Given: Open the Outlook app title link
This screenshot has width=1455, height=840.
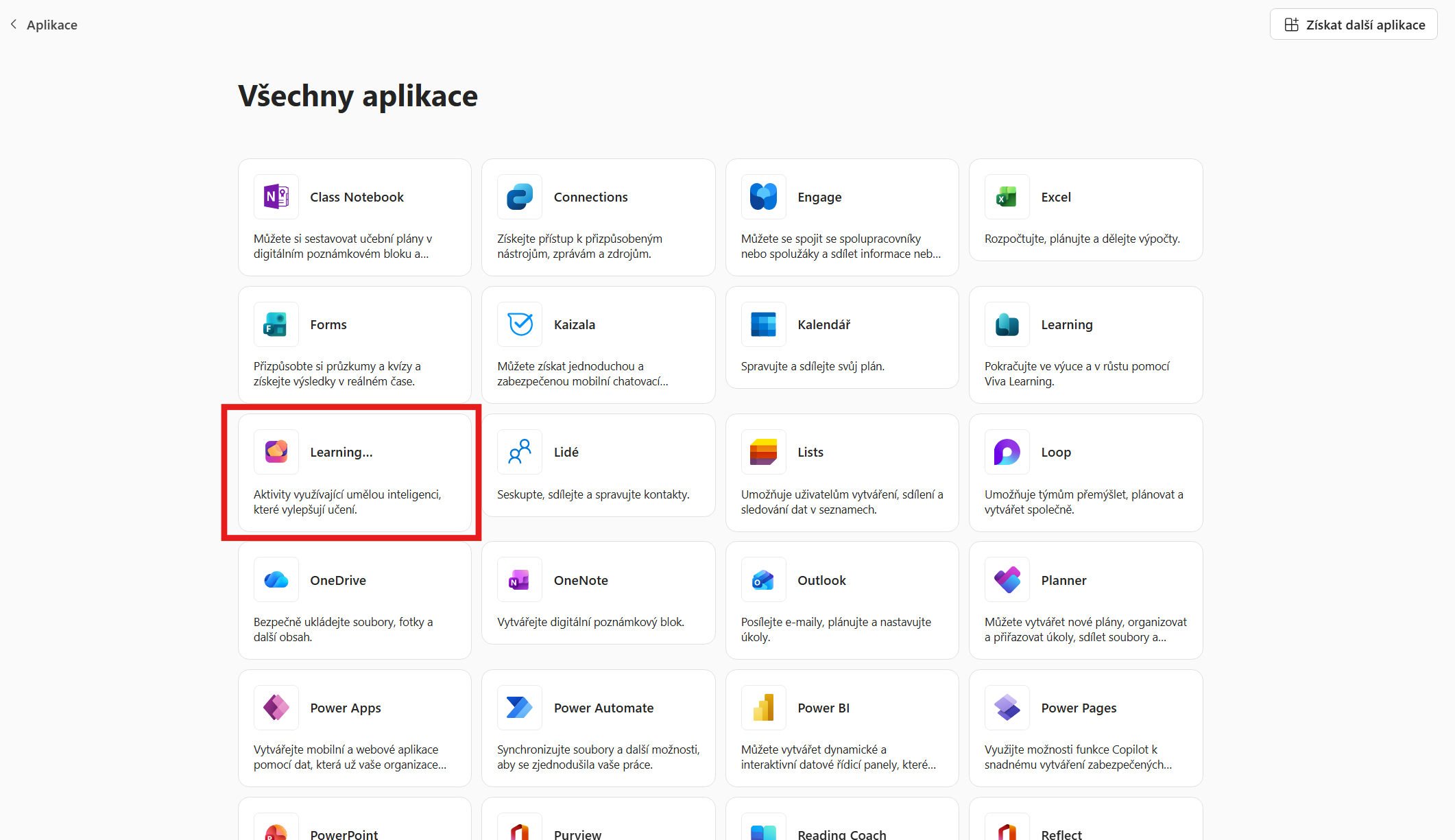Looking at the screenshot, I should click(x=821, y=580).
